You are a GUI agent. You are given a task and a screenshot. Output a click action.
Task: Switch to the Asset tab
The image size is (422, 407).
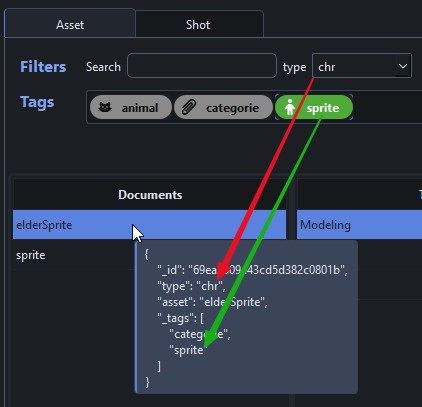70,24
